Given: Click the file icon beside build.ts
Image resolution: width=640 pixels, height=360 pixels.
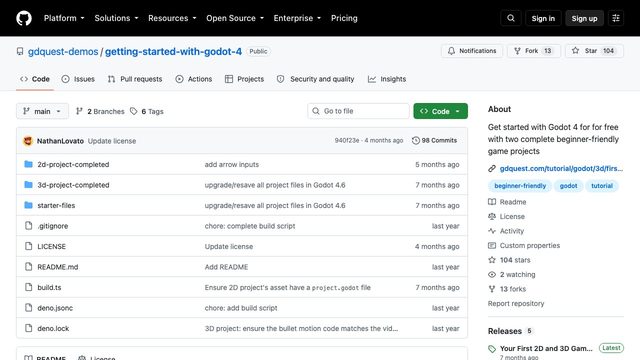Looking at the screenshot, I should pos(28,287).
